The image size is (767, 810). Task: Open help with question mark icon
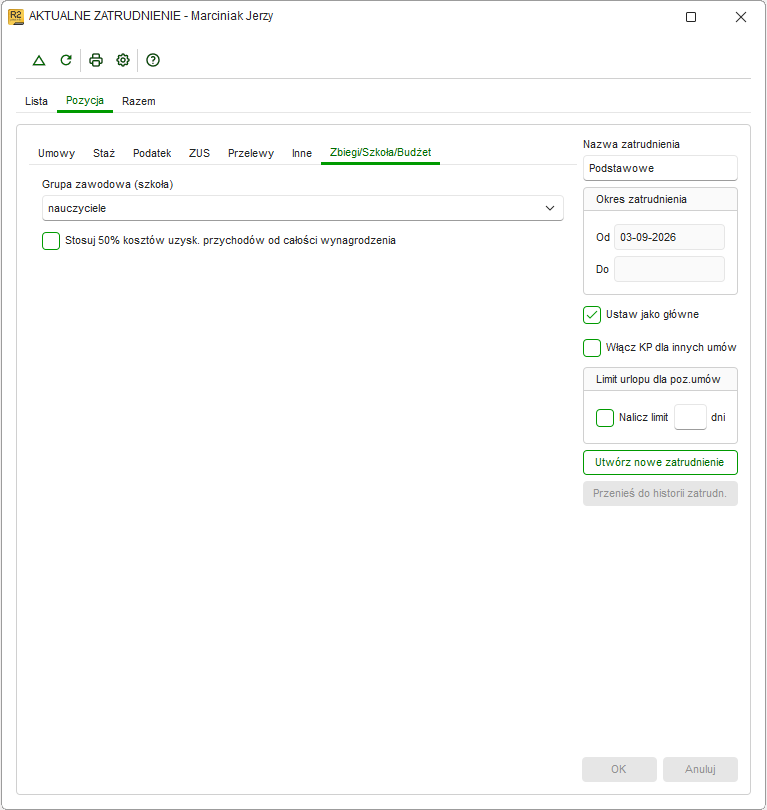153,60
